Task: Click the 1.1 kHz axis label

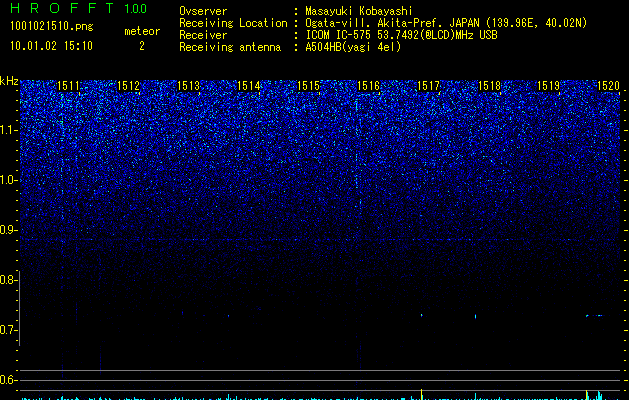Action: click(x=9, y=130)
